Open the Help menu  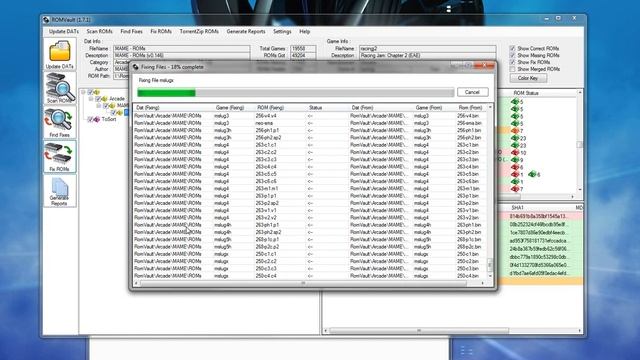click(x=304, y=31)
